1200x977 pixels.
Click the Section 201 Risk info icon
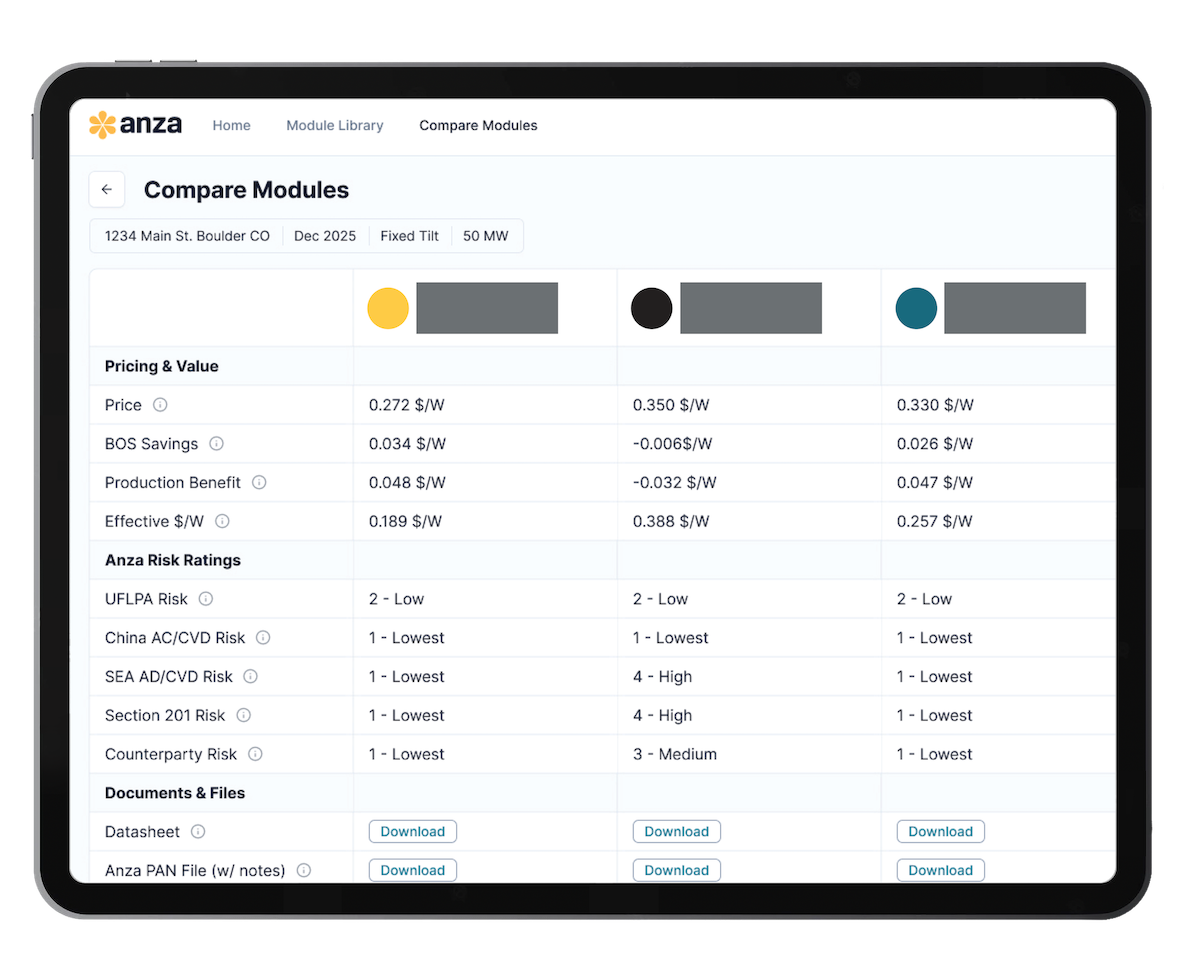(243, 715)
